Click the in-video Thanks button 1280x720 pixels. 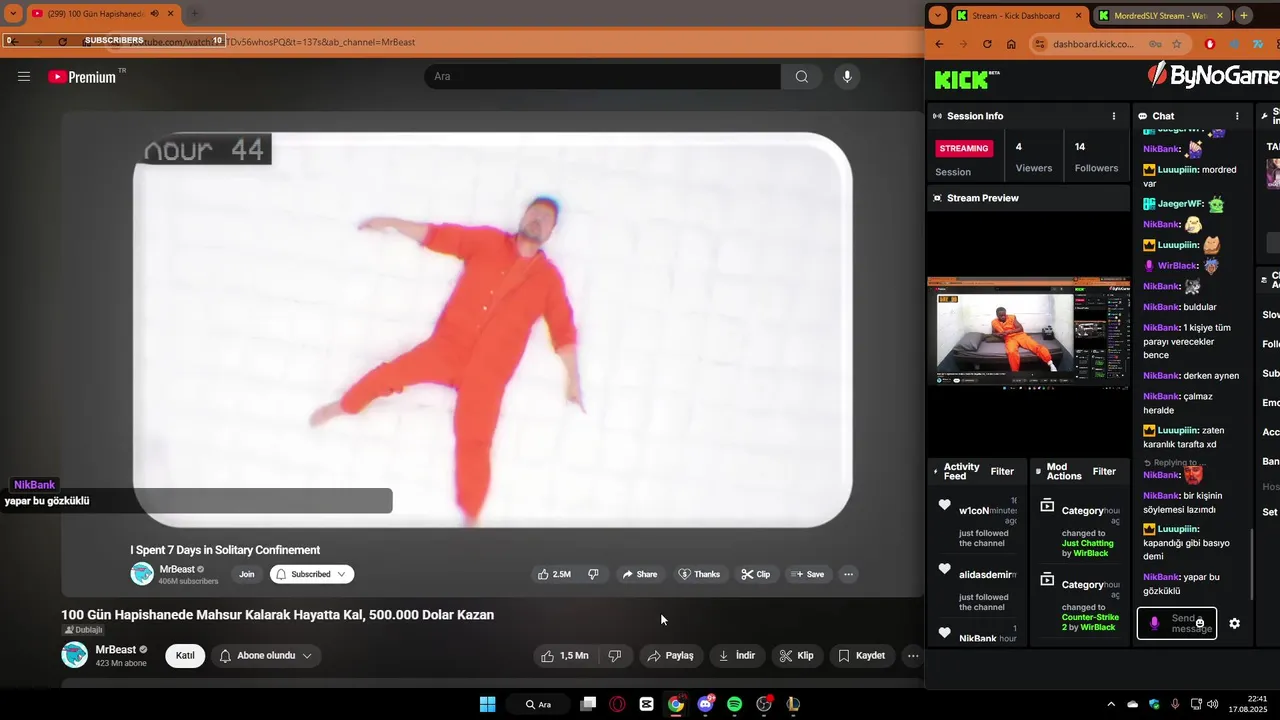[699, 574]
